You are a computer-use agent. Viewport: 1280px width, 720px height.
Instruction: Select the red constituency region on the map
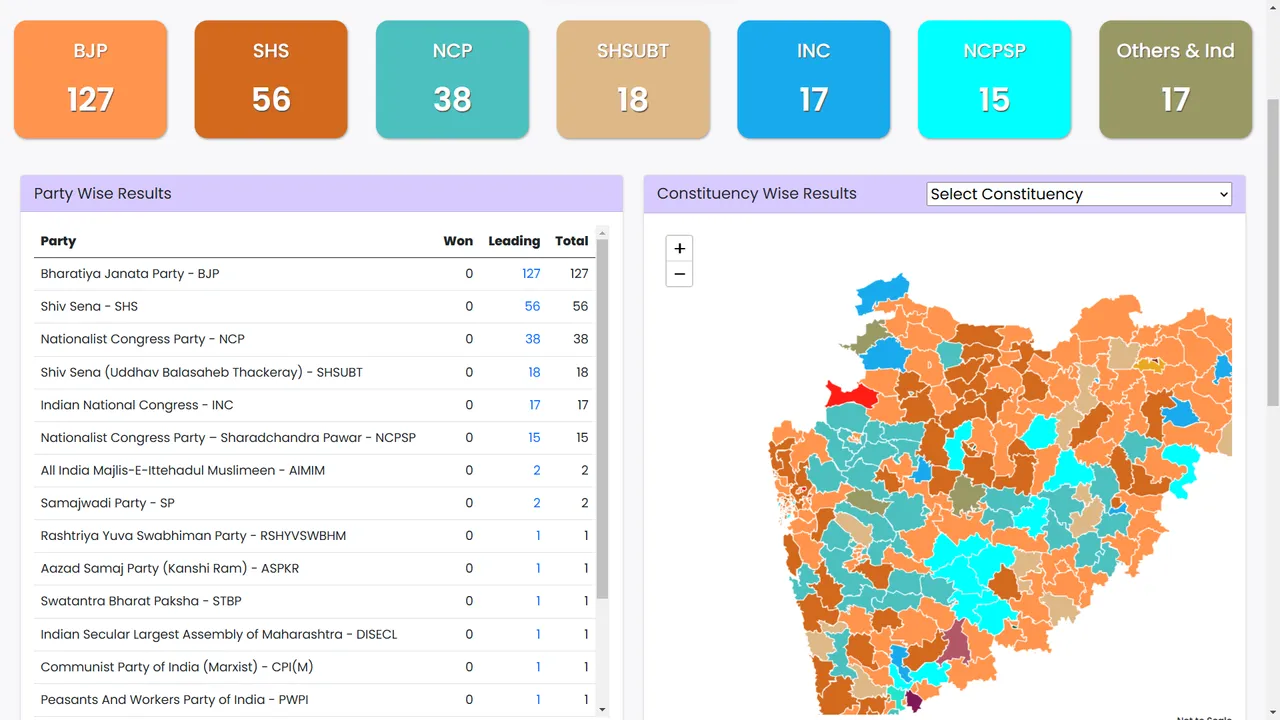pyautogui.click(x=850, y=395)
